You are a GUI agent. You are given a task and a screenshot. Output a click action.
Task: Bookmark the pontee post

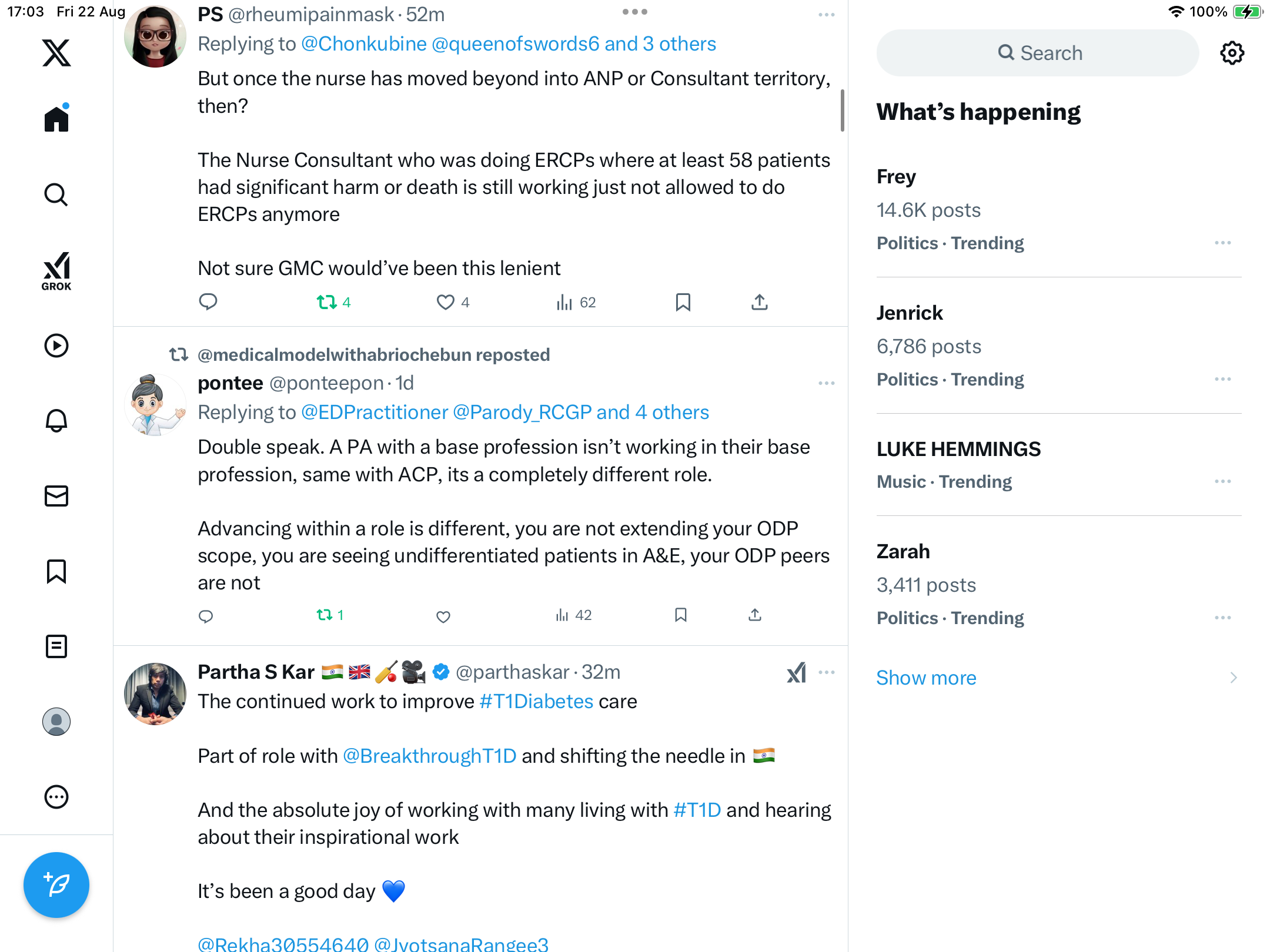pos(681,615)
